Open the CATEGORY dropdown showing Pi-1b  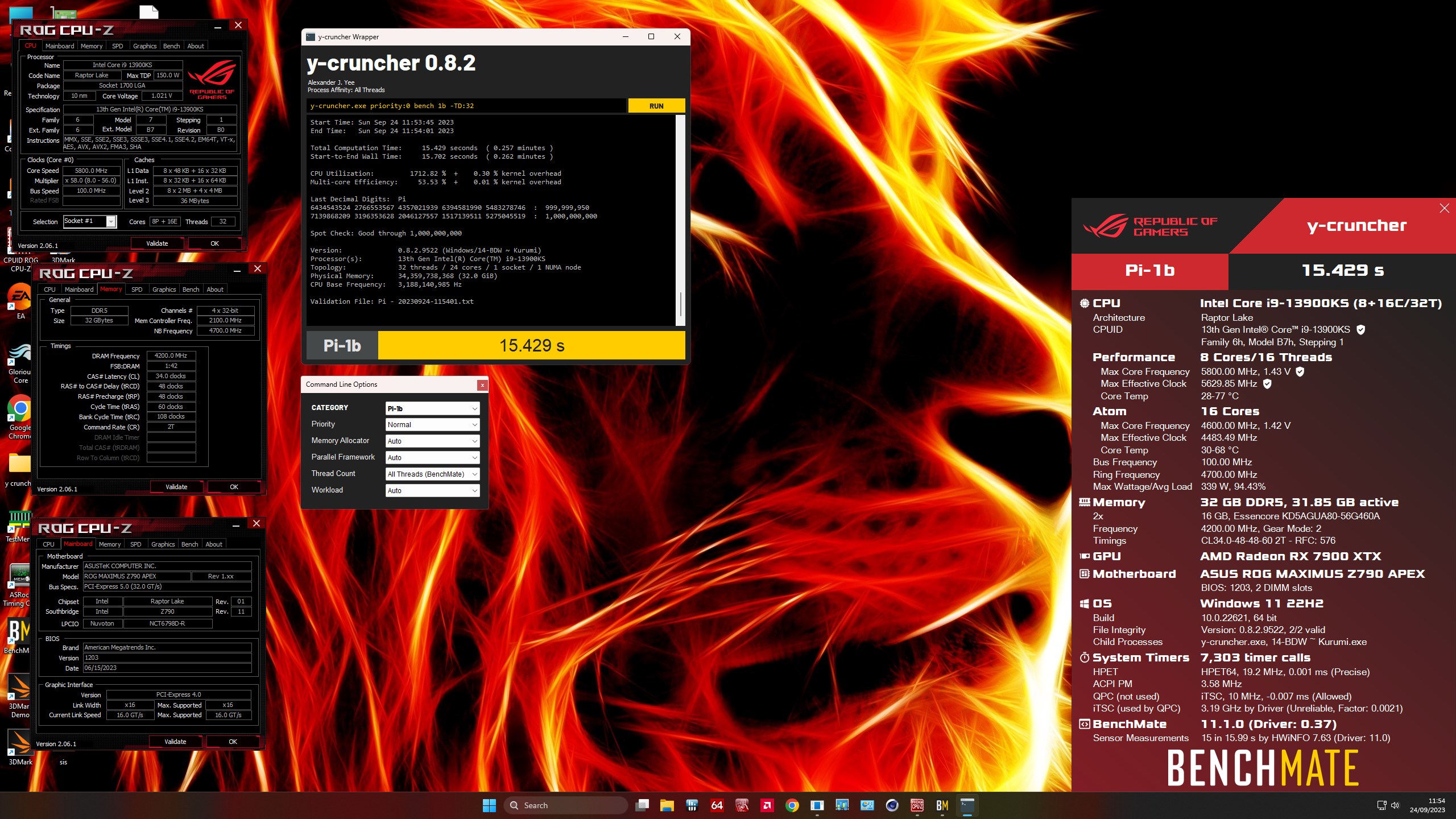pos(432,408)
